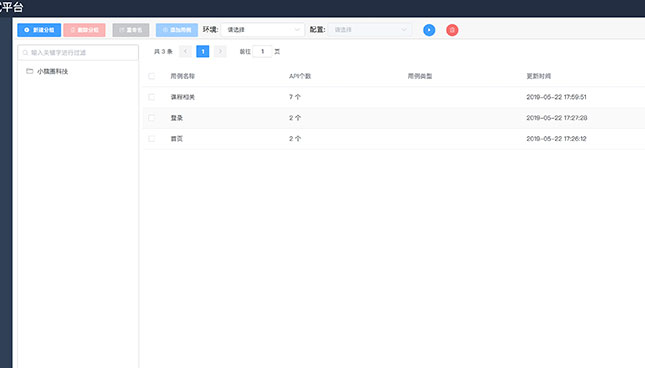Toggle the select-all checkbox in table header
The height and width of the screenshot is (368, 645).
coord(151,76)
